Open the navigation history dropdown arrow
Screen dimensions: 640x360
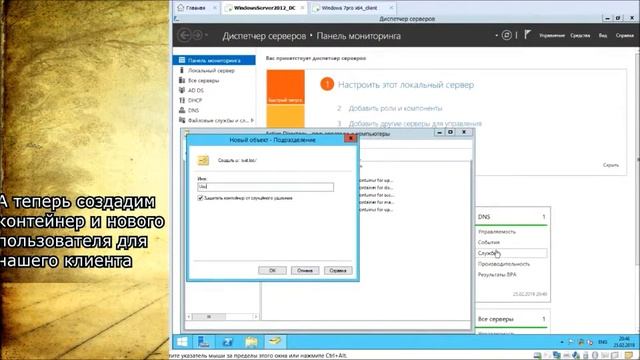(x=206, y=36)
